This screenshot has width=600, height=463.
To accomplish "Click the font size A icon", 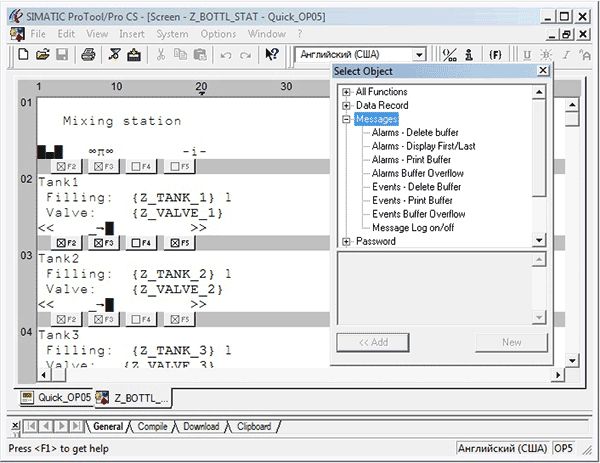I will tap(585, 55).
